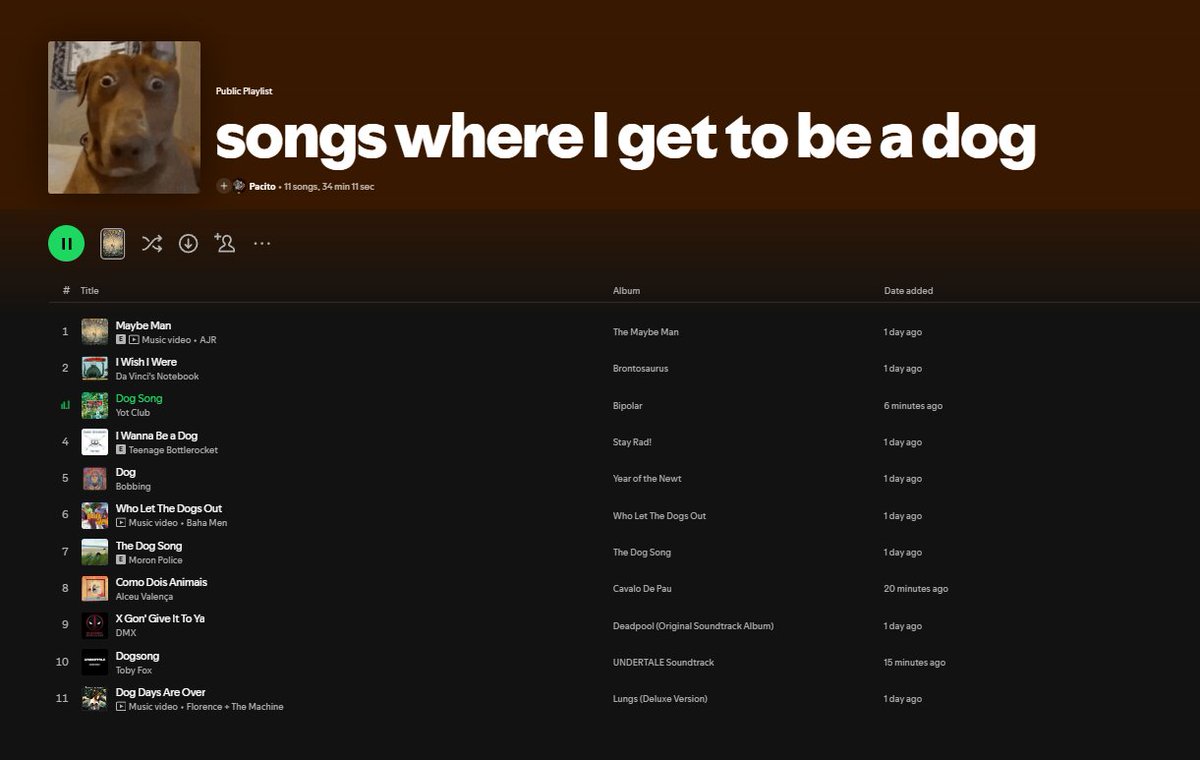Select the song I Wanna Be a Dog
The width and height of the screenshot is (1200, 760).
(157, 435)
